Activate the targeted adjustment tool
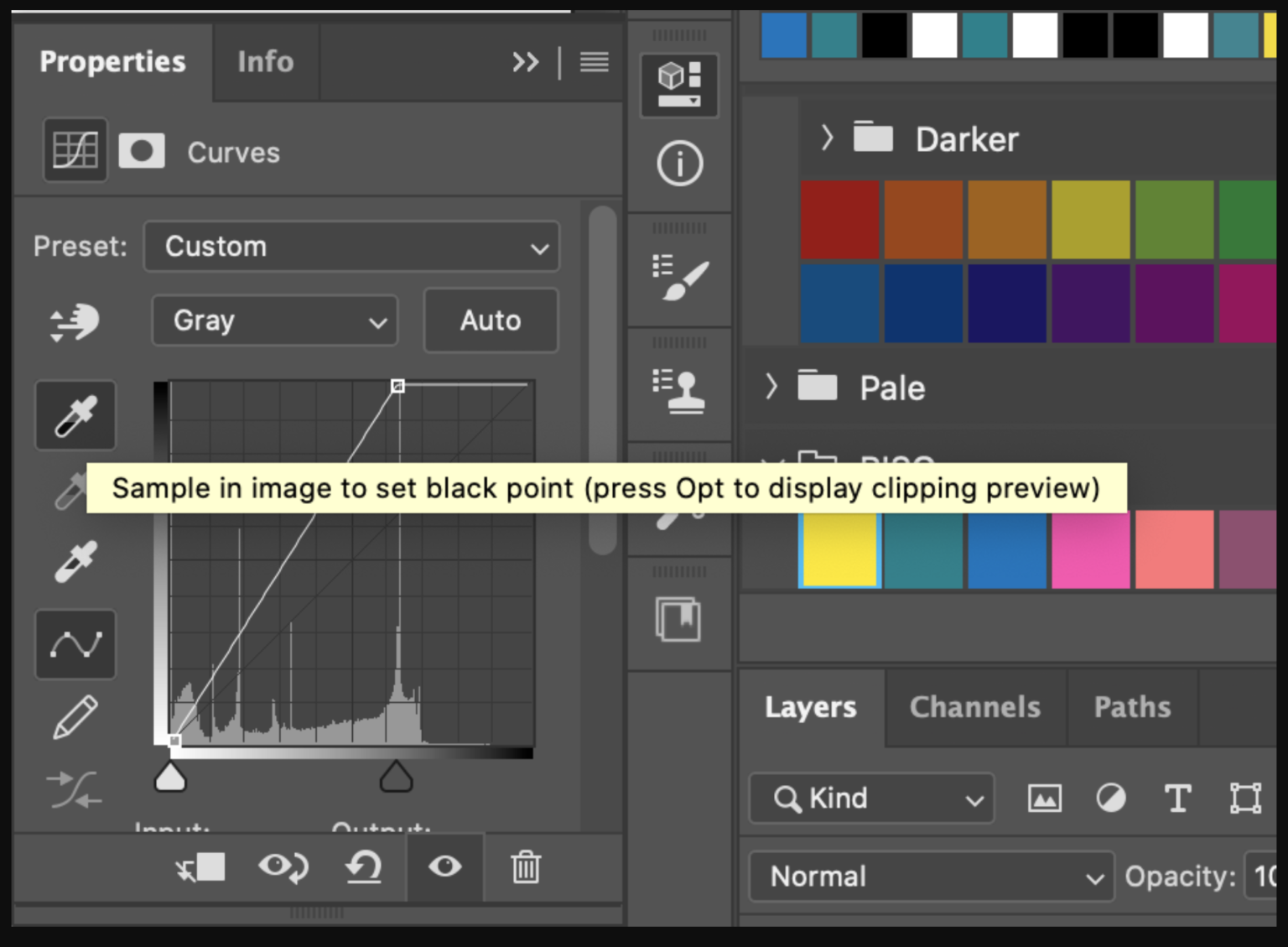1288x947 pixels. 75,323
